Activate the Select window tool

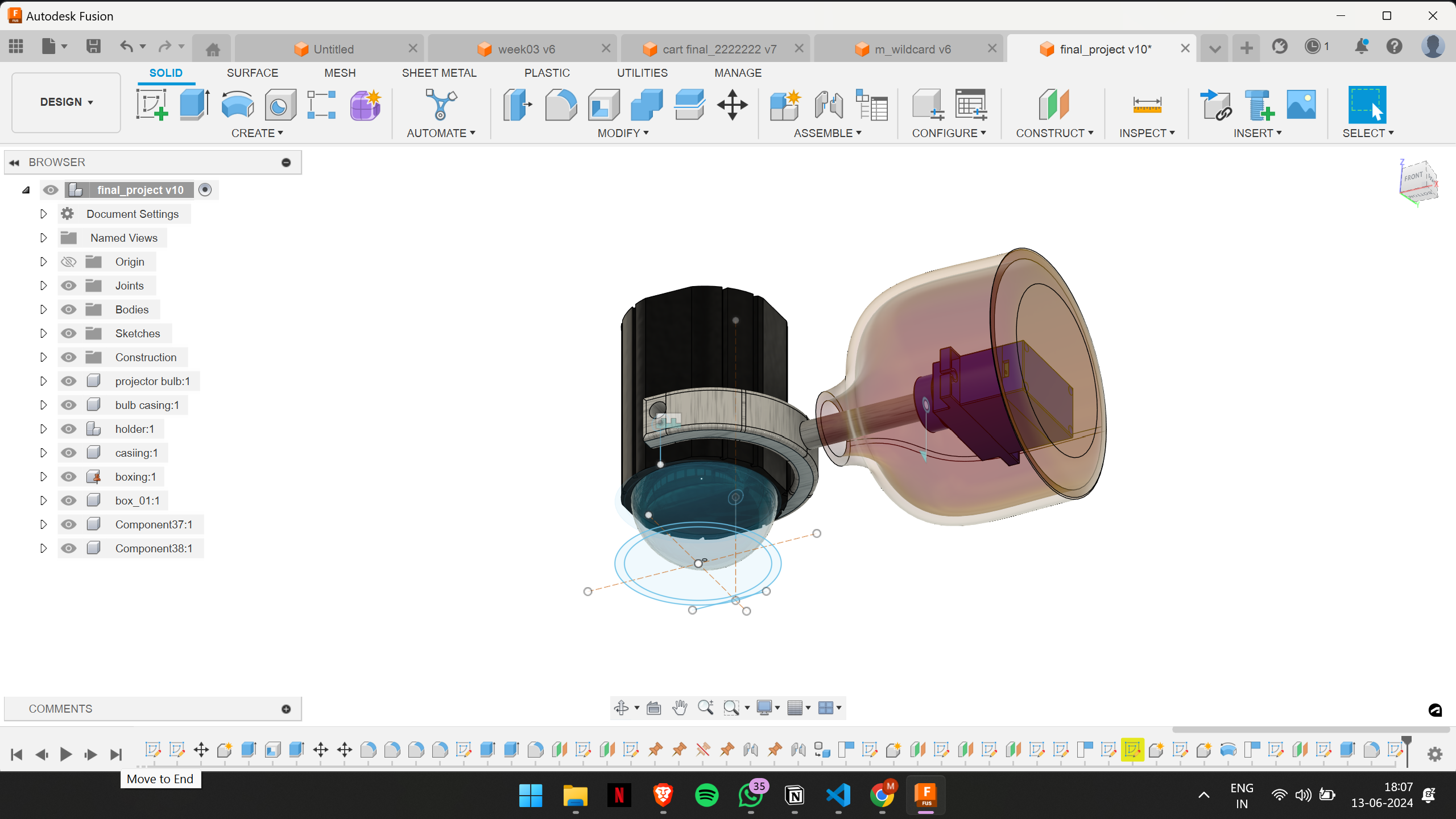[x=1367, y=105]
